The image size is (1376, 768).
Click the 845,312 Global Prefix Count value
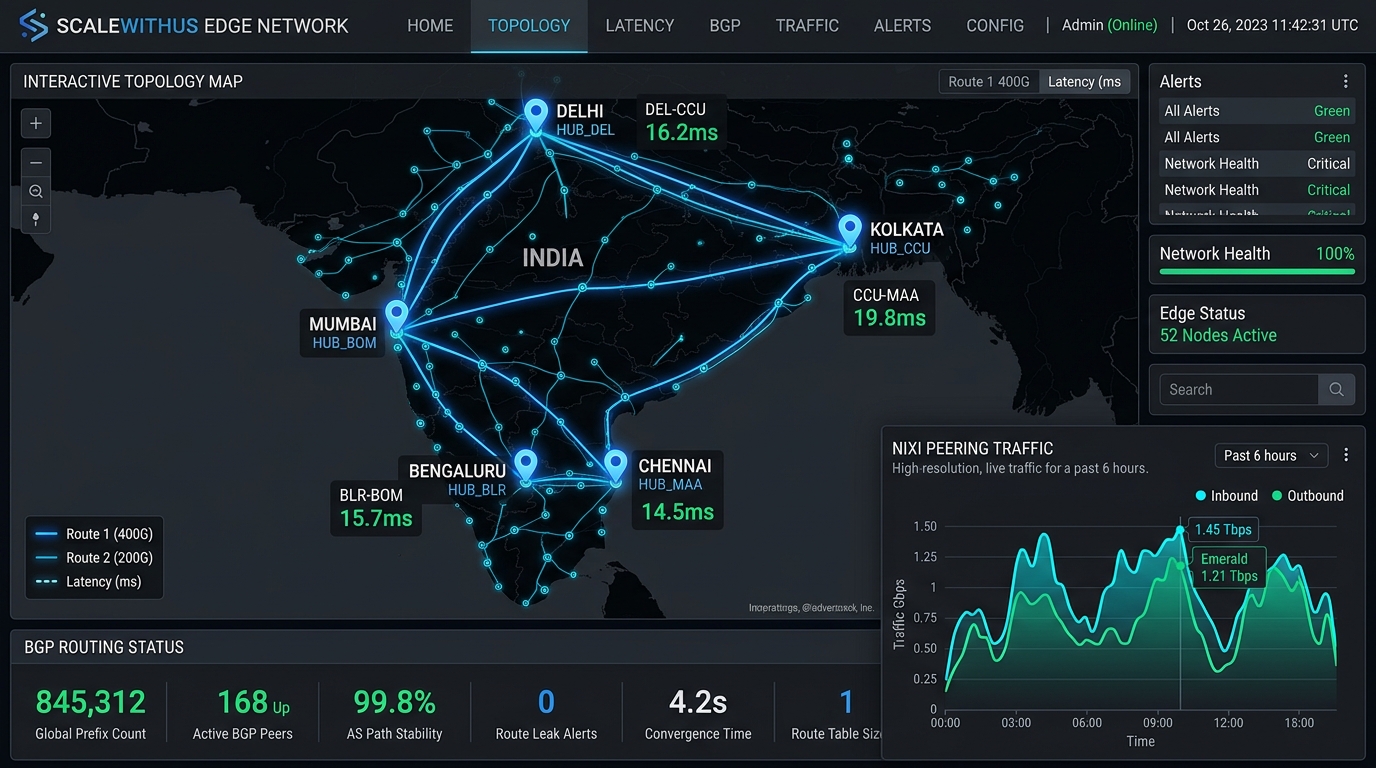(90, 702)
